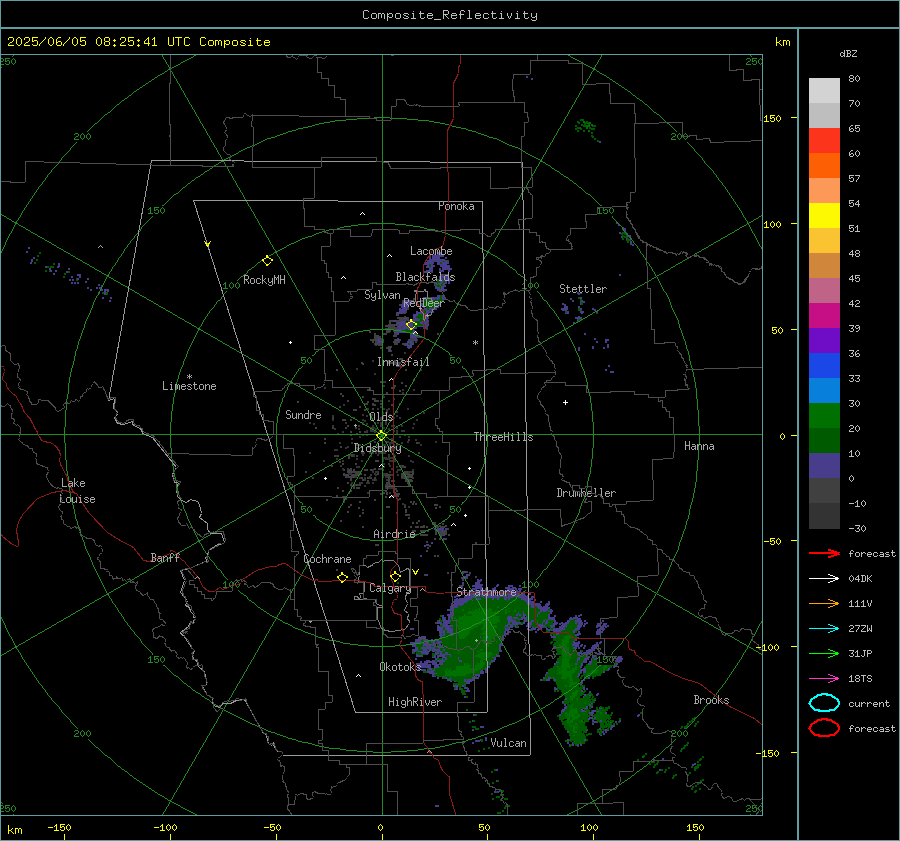Click the yellow diamond marker above RockyMH

pos(267,261)
